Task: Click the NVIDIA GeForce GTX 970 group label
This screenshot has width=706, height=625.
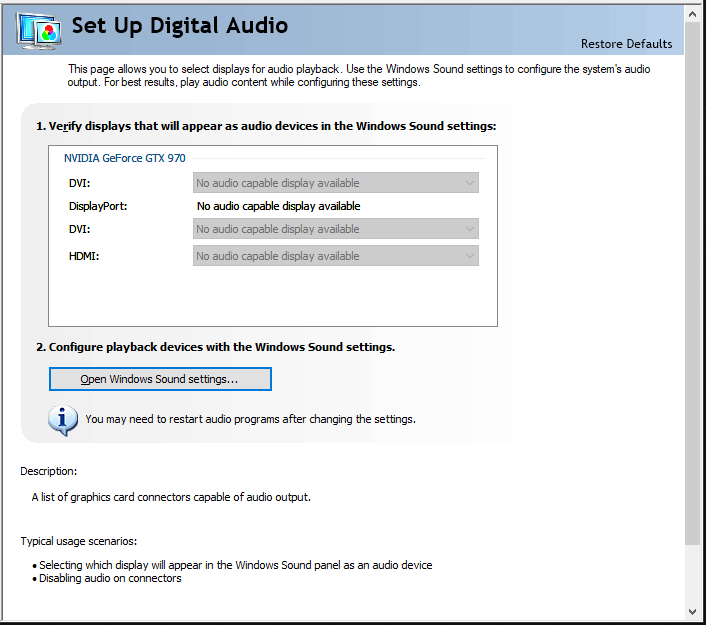Action: (125, 158)
